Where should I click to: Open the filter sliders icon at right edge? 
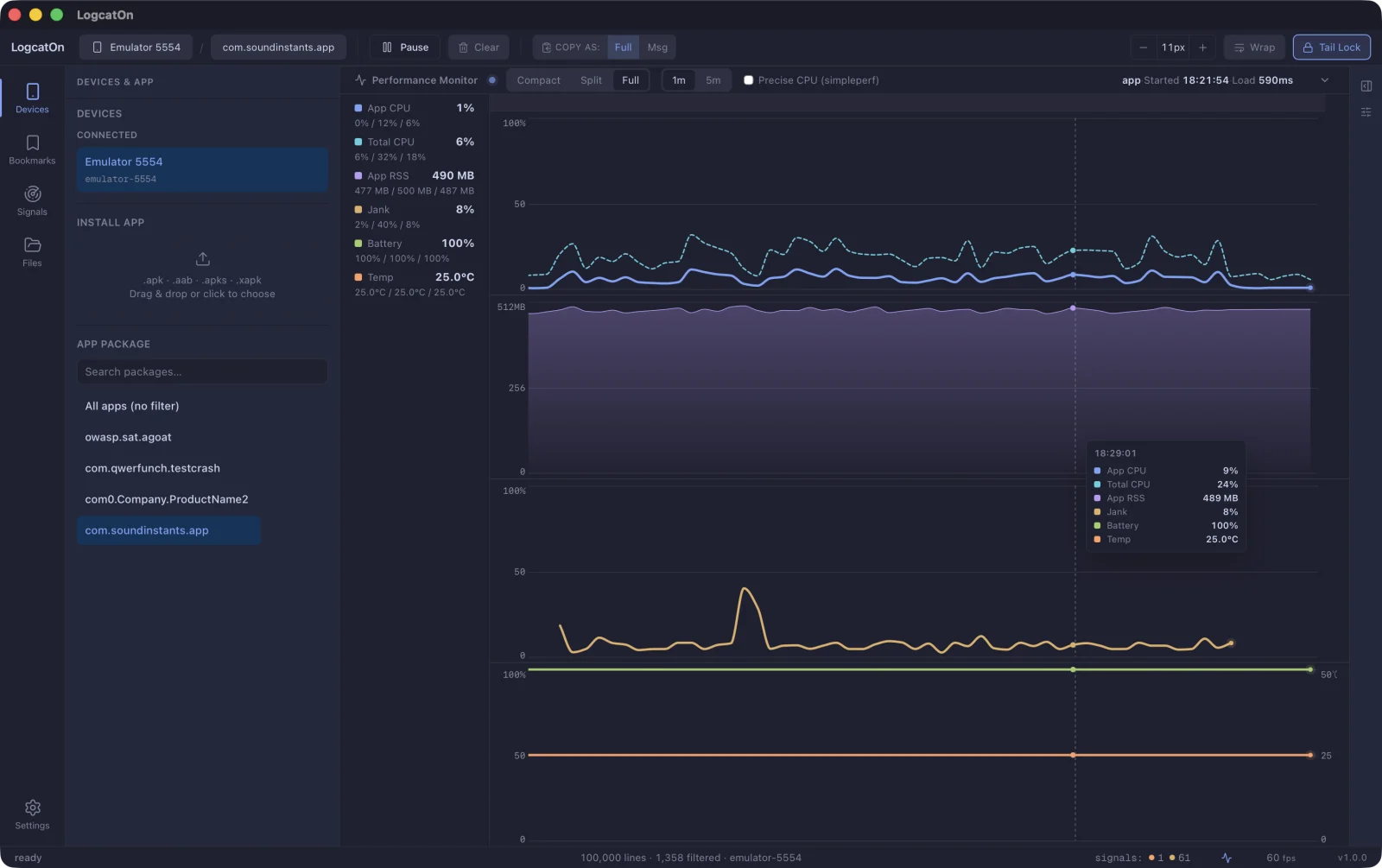tap(1366, 112)
